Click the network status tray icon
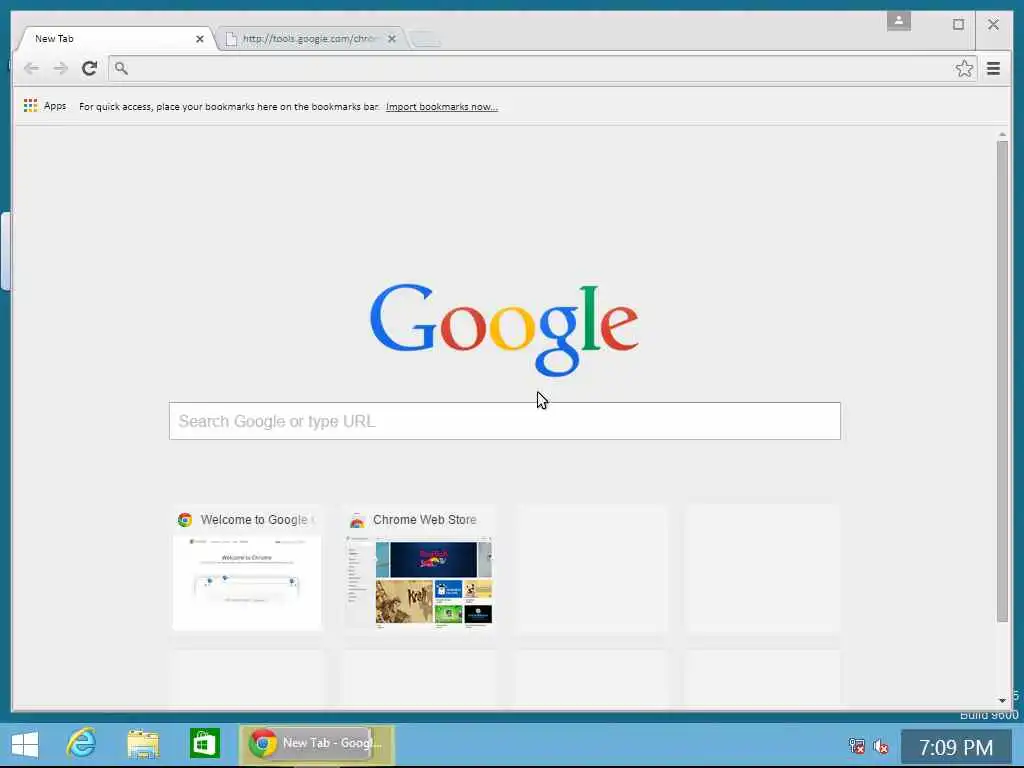 856,746
